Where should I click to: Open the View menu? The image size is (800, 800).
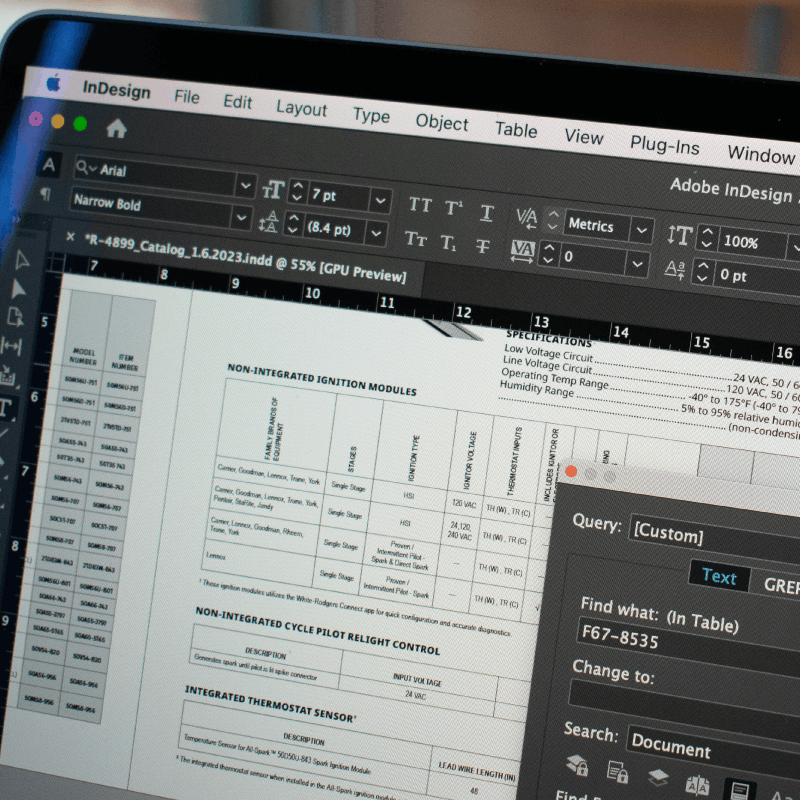tap(584, 137)
